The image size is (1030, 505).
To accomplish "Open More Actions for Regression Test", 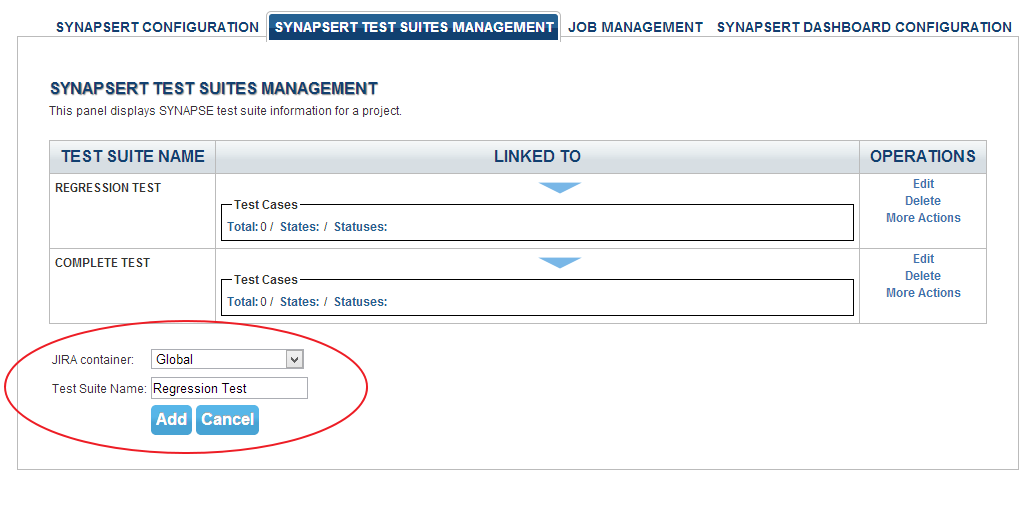I will pos(923,218).
